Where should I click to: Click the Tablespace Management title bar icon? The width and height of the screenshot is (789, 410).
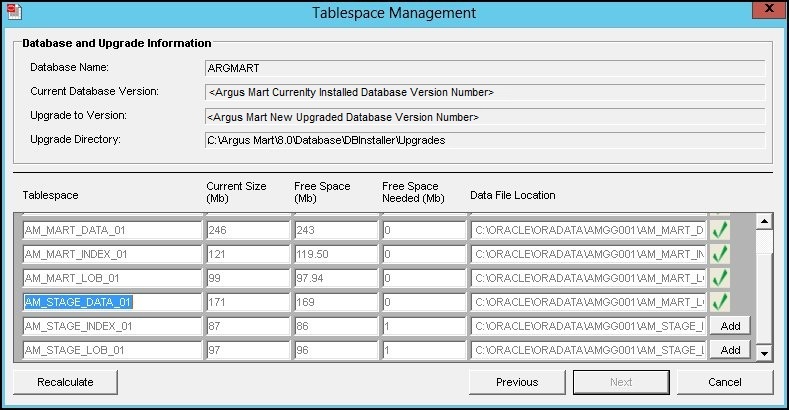[x=14, y=12]
